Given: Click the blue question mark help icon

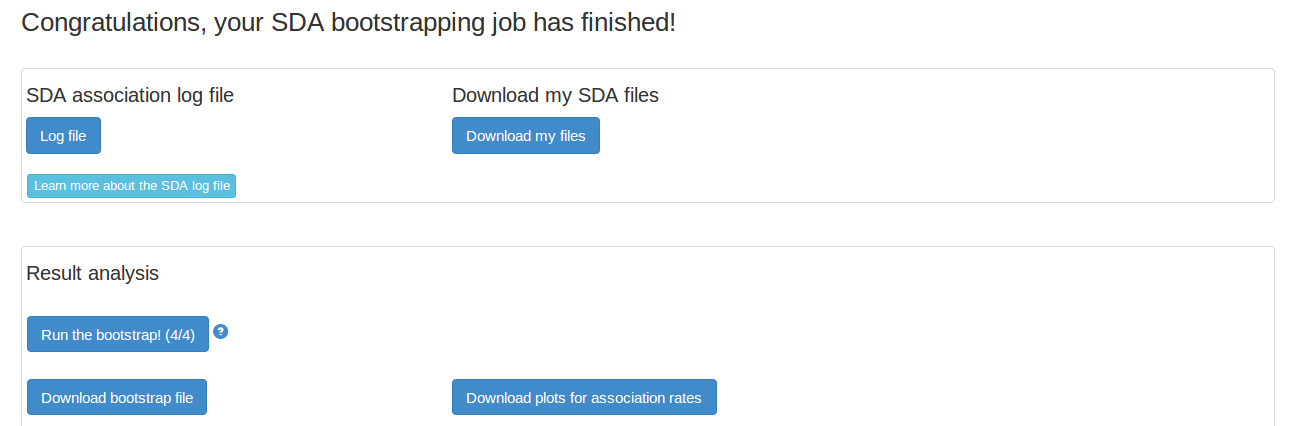Looking at the screenshot, I should pos(221,331).
